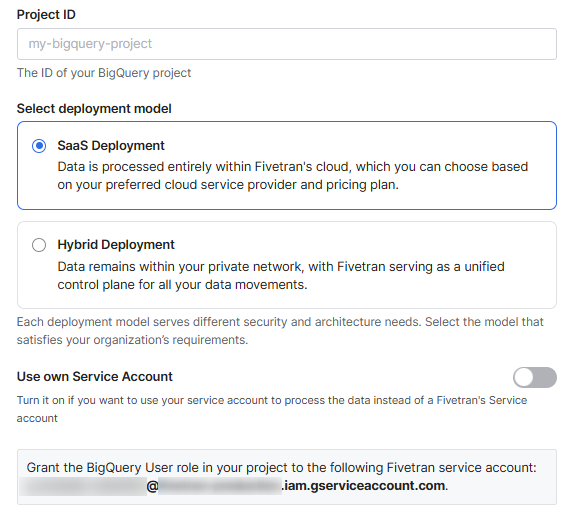Viewport: 568px width, 519px height.
Task: Enable the Use own Service Account toggle
Action: pyautogui.click(x=535, y=377)
